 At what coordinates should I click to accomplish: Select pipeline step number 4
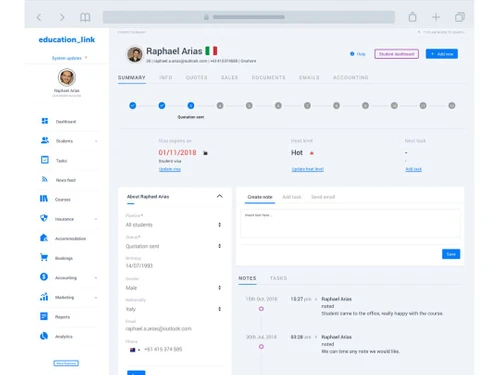pyautogui.click(x=220, y=106)
